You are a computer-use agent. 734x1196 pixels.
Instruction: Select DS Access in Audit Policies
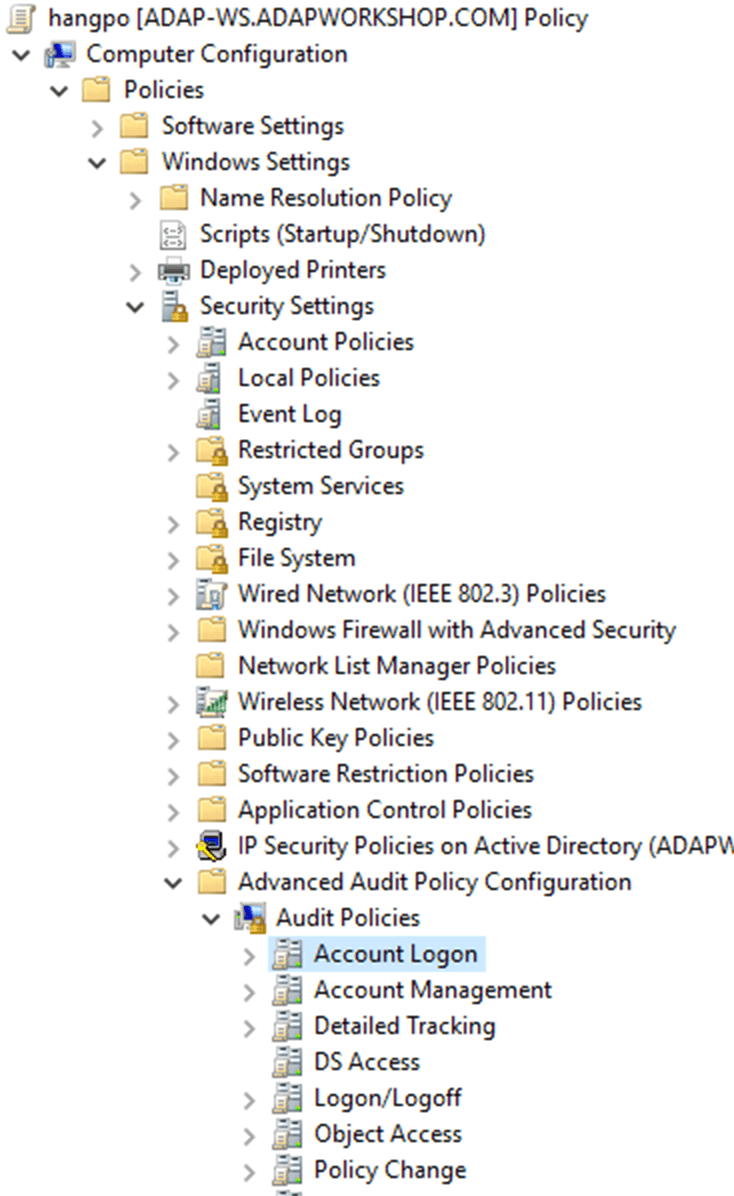pos(367,1062)
